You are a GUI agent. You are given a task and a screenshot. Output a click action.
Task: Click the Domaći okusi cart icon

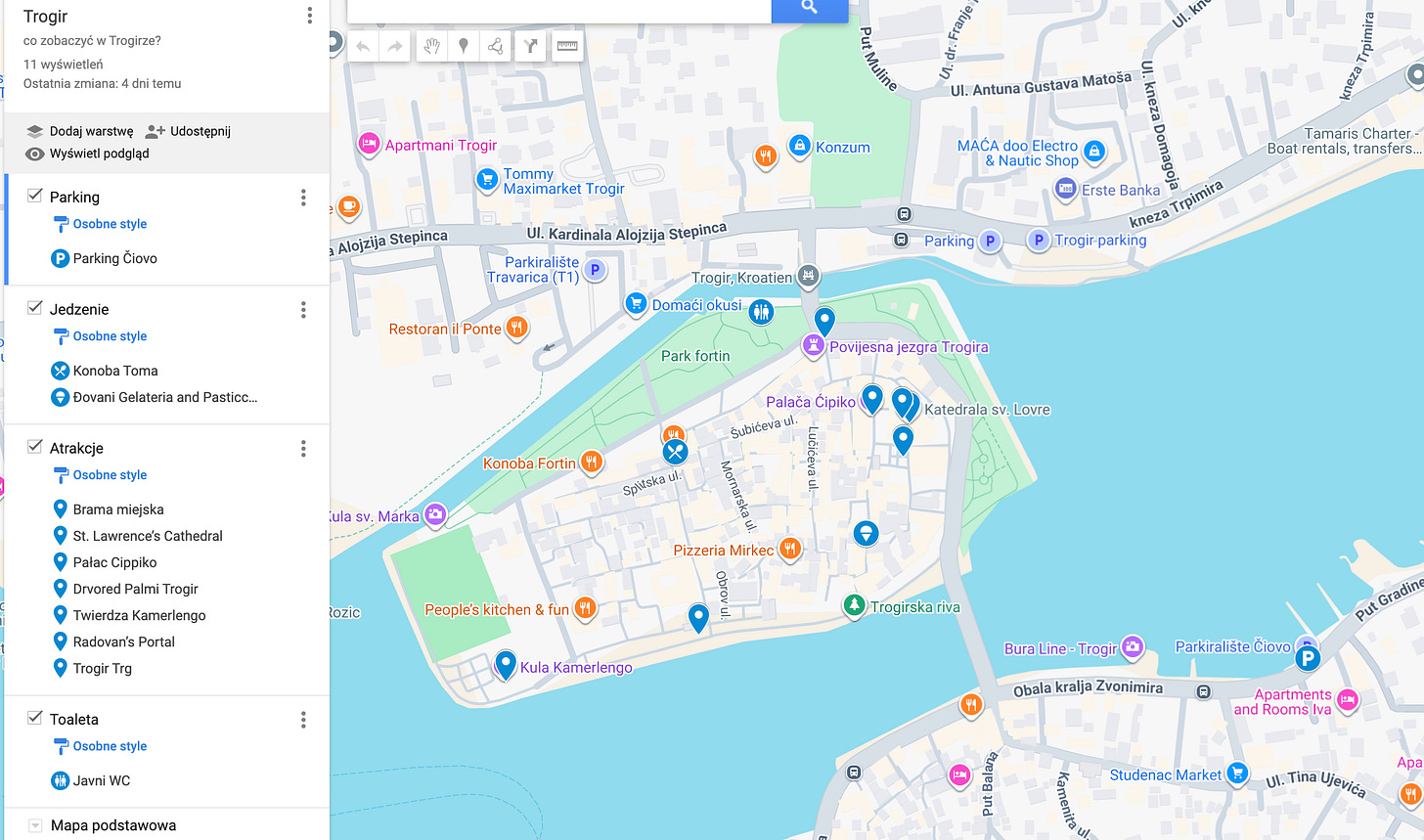tap(636, 303)
